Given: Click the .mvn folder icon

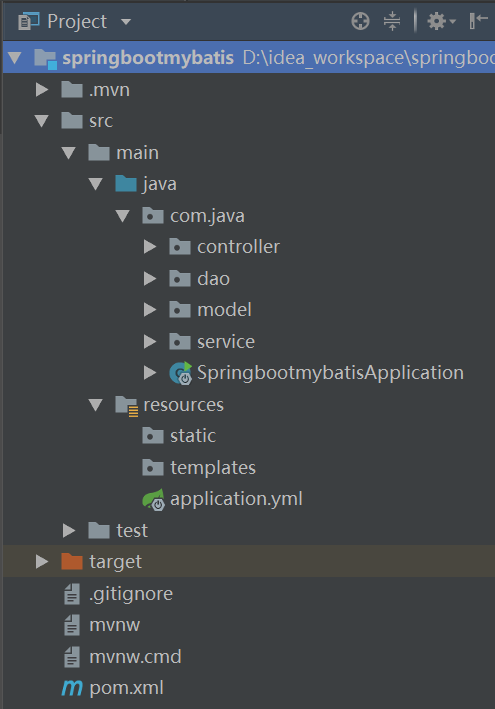Looking at the screenshot, I should [72, 90].
